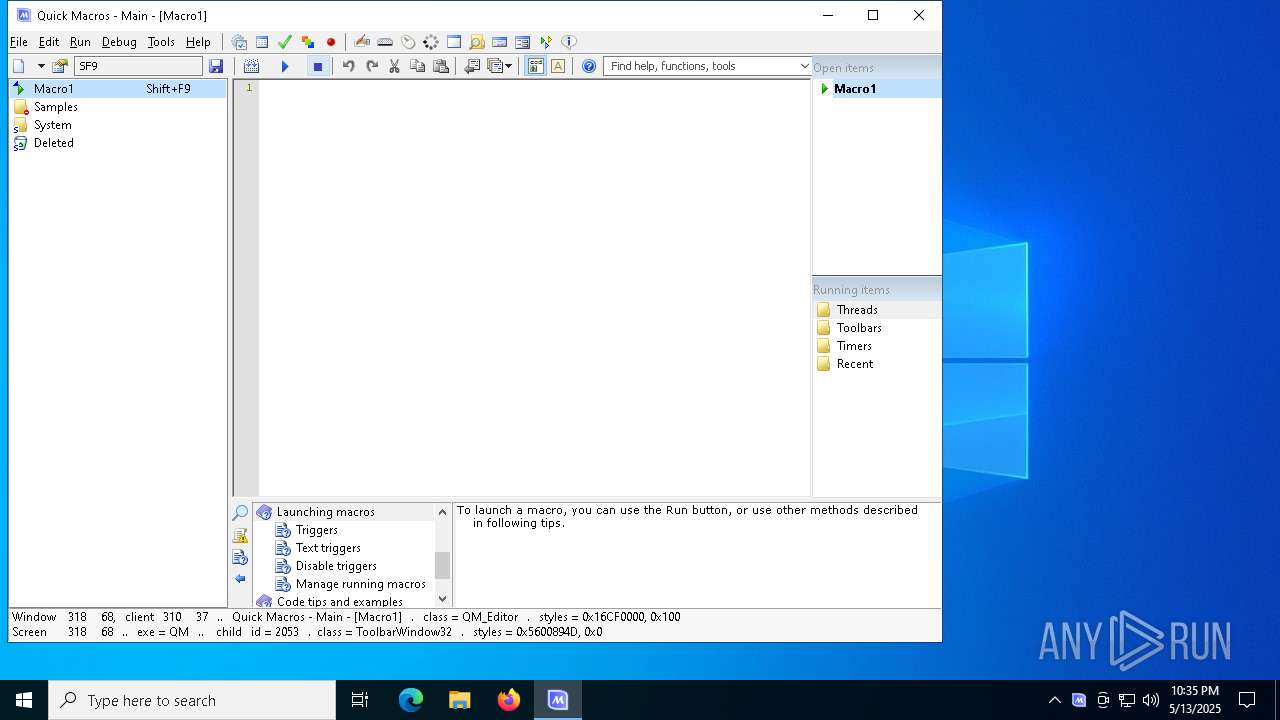Viewport: 1280px width, 720px height.
Task: Open the Help menu
Action: pos(198,42)
